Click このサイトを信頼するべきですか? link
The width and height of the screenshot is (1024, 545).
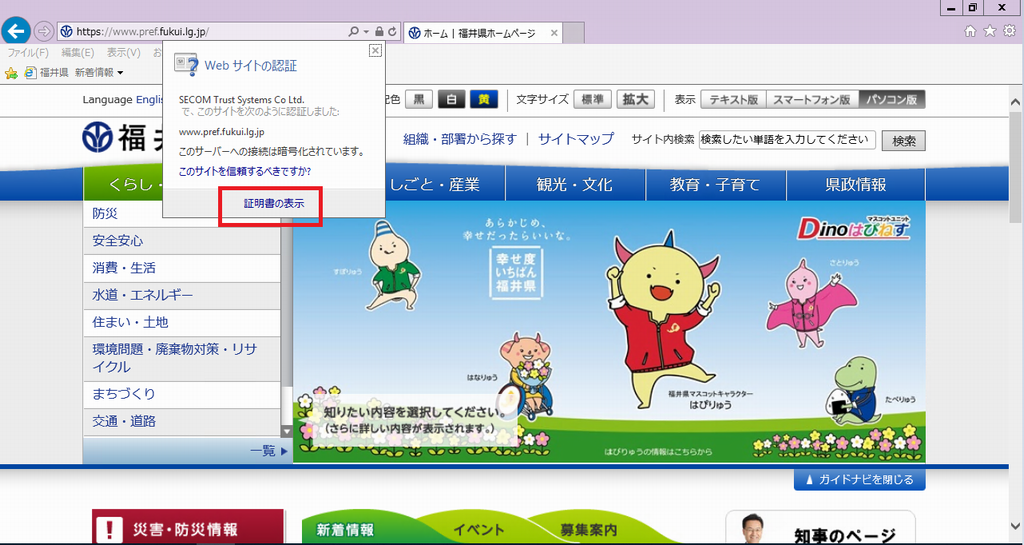coord(245,172)
